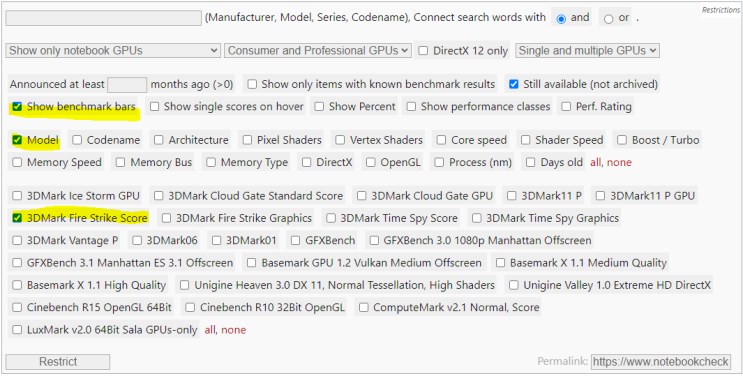Check the 'Memory Speed' box

pyautogui.click(x=17, y=163)
